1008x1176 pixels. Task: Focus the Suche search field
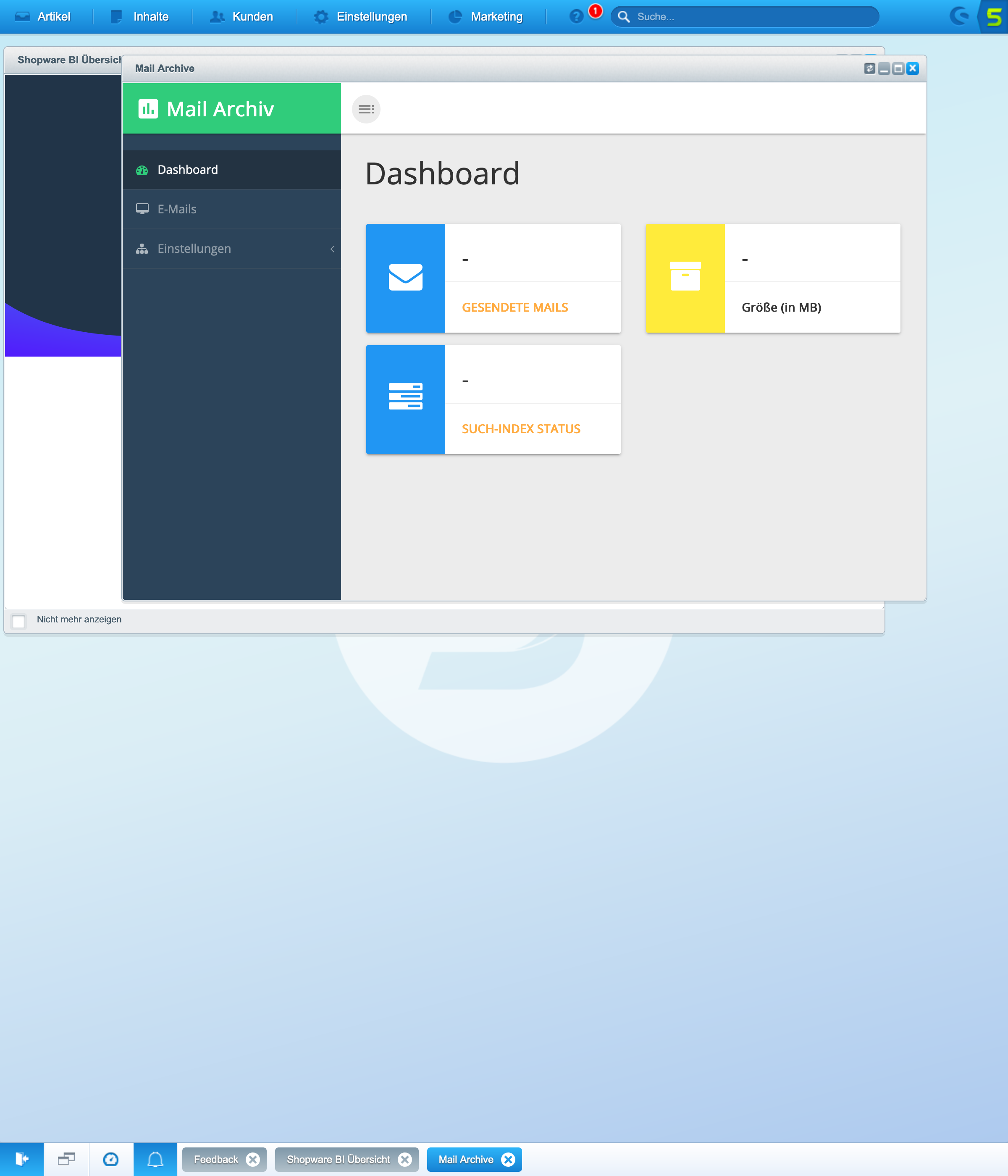(x=745, y=16)
